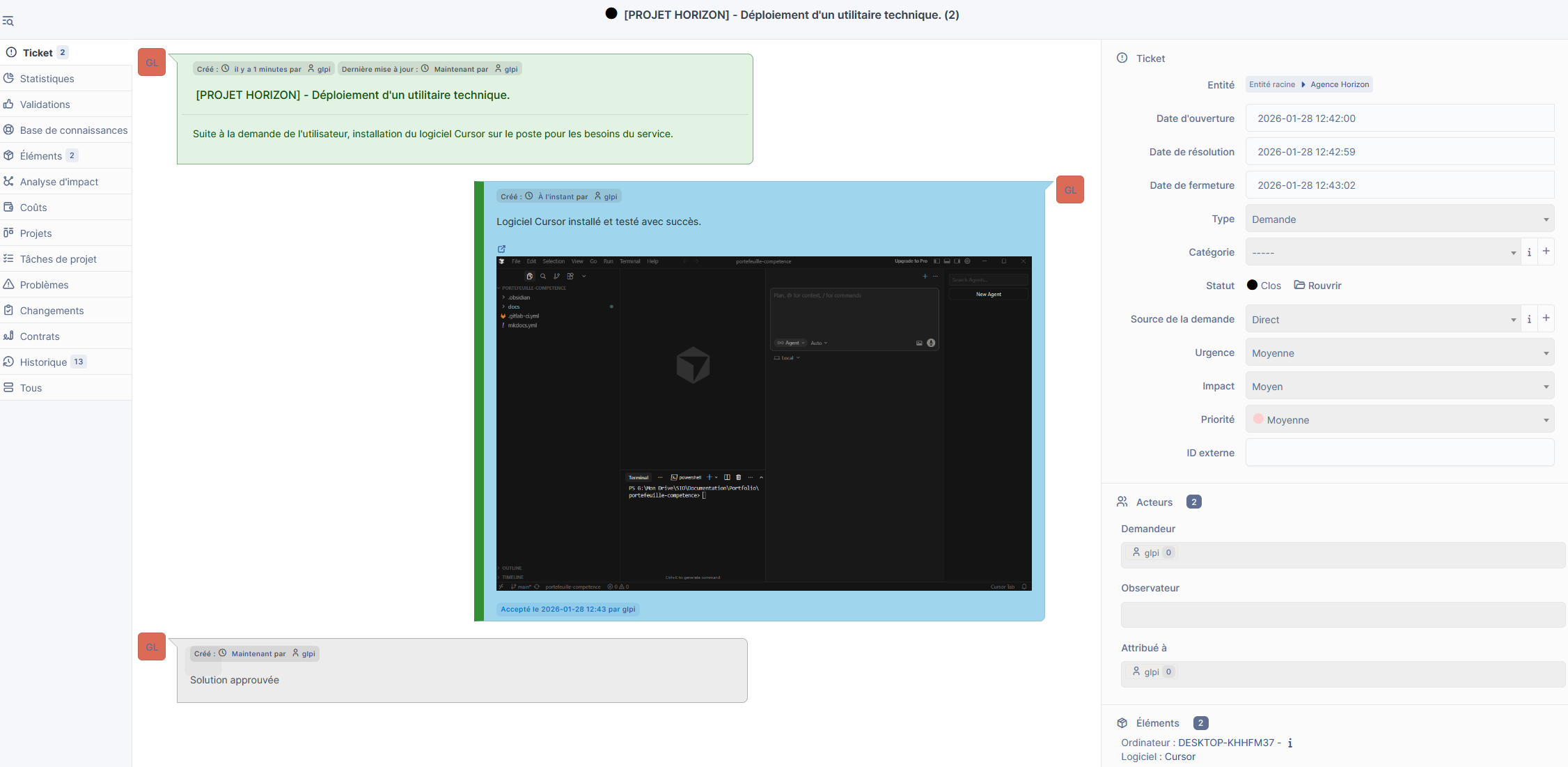
Task: Click Rouvrir to reopen the ticket
Action: point(1317,286)
